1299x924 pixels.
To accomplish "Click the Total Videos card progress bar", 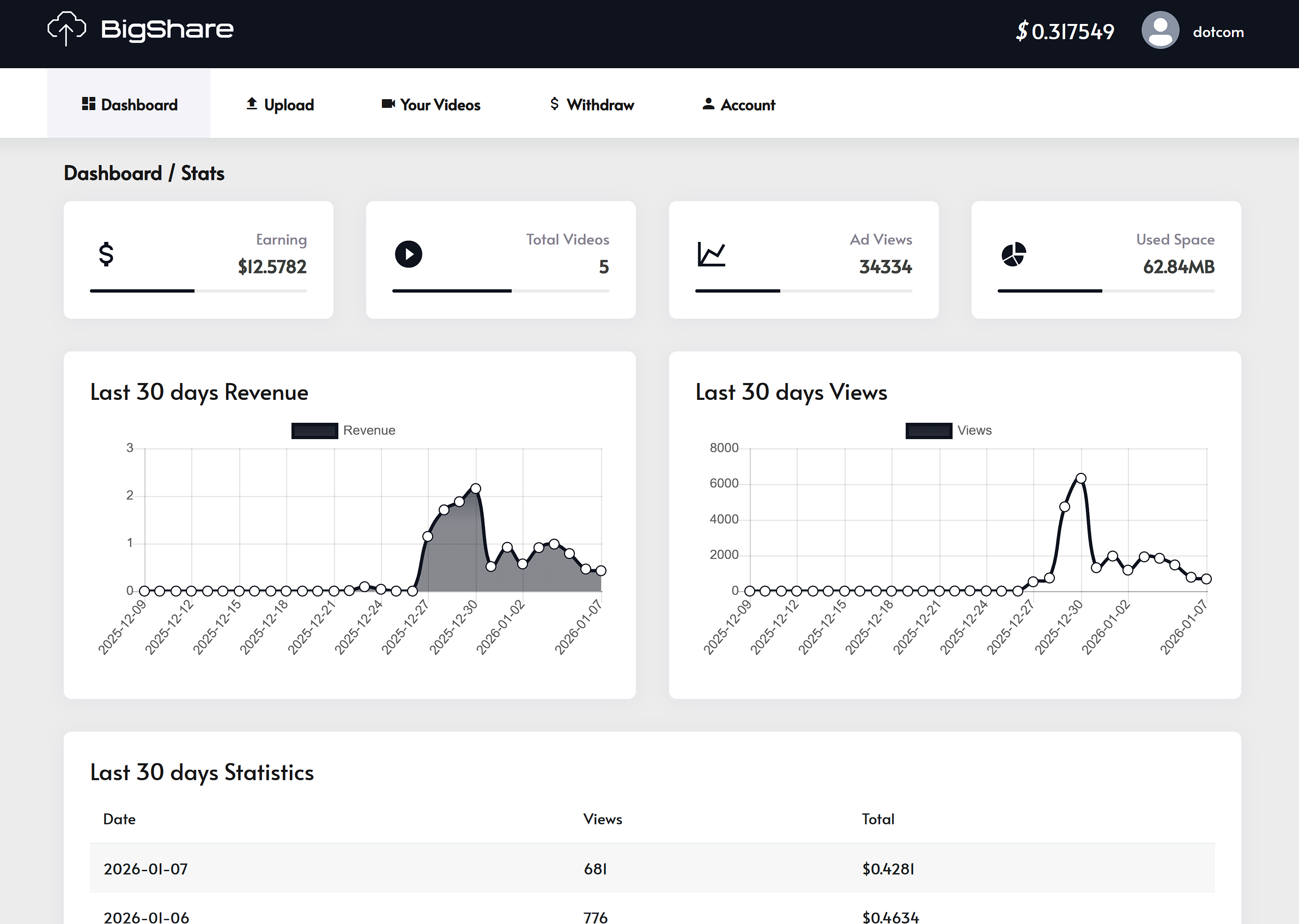I will (501, 291).
